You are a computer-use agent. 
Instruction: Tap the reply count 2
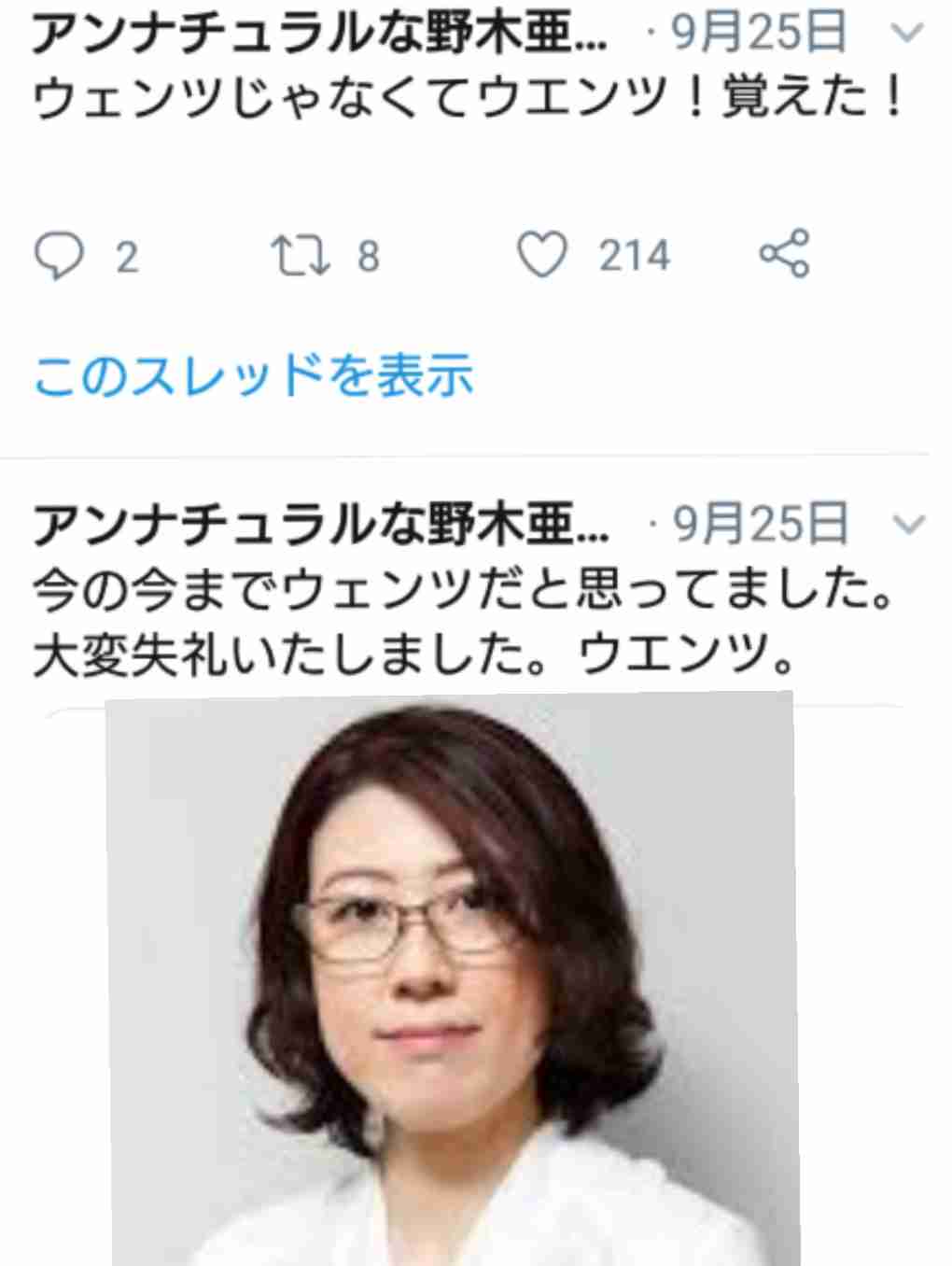127,257
